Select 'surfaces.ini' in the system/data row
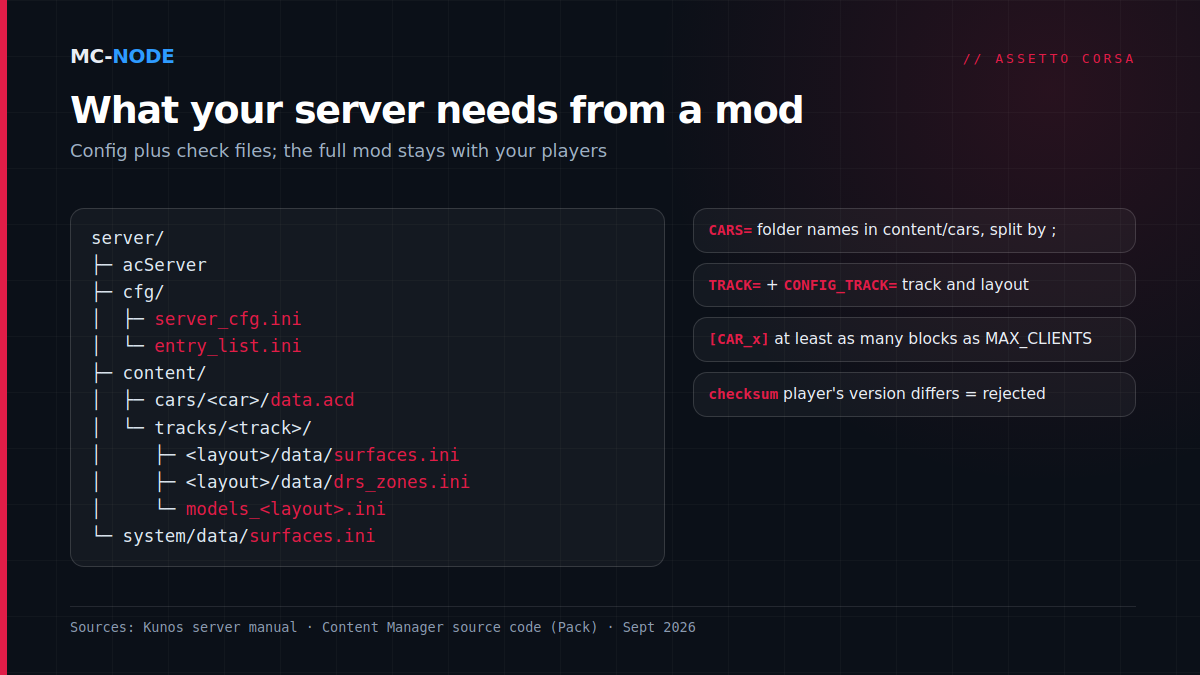 click(312, 536)
